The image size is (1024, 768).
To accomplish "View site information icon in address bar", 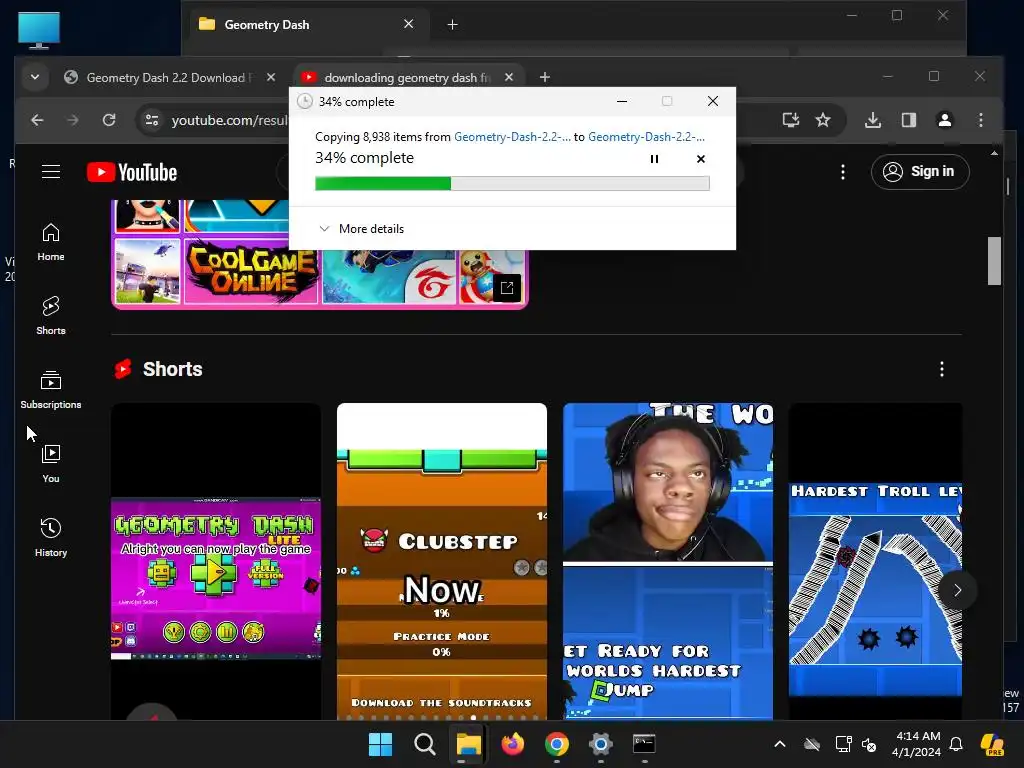I will pos(152,120).
